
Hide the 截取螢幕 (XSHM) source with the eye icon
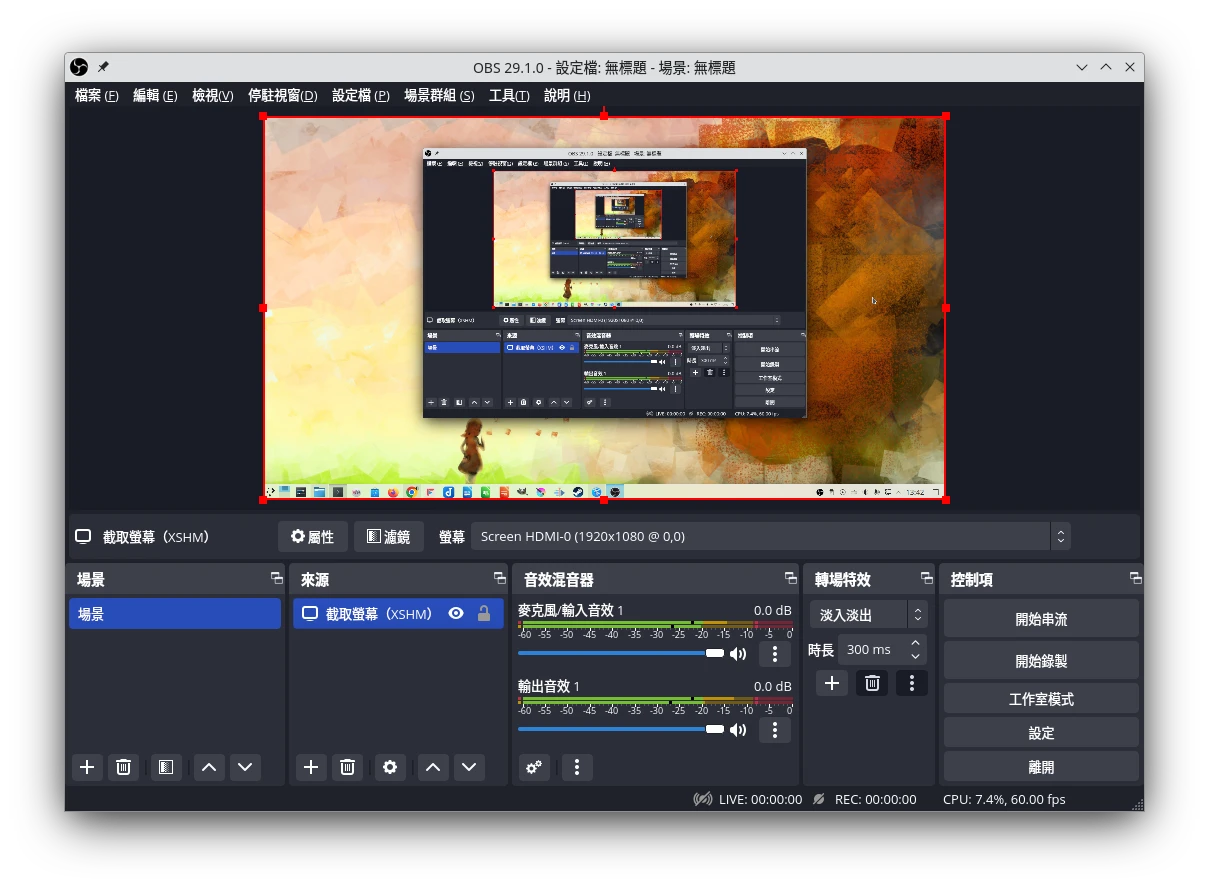[x=456, y=614]
